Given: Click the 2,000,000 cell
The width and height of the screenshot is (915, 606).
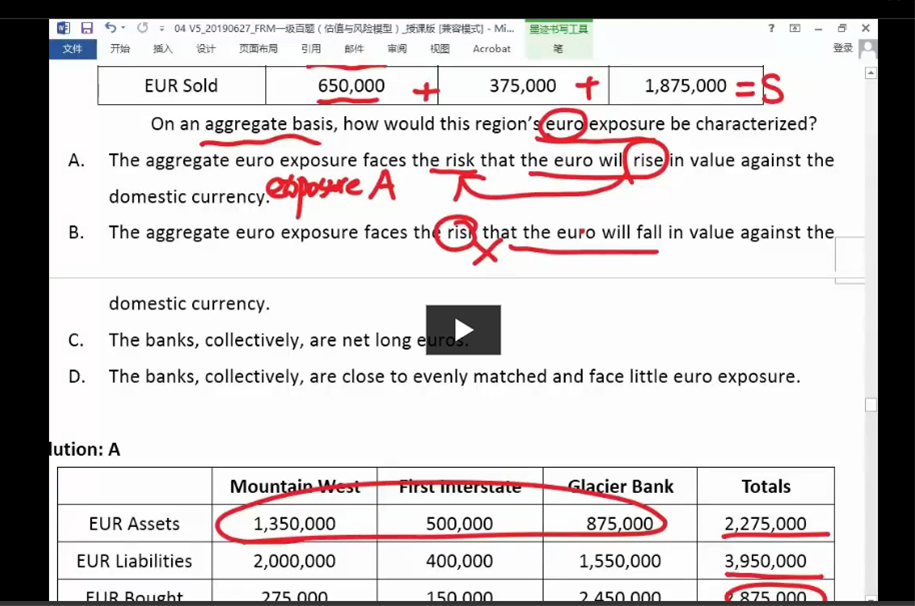Looking at the screenshot, I should coord(295,561).
